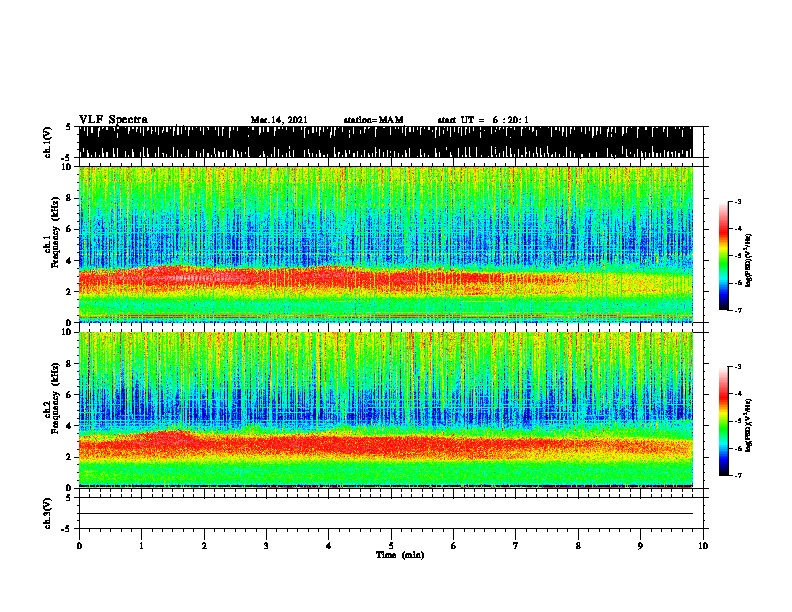Click the "ch.1(V)" waveform axis label
The image size is (792, 612).
click(x=48, y=142)
